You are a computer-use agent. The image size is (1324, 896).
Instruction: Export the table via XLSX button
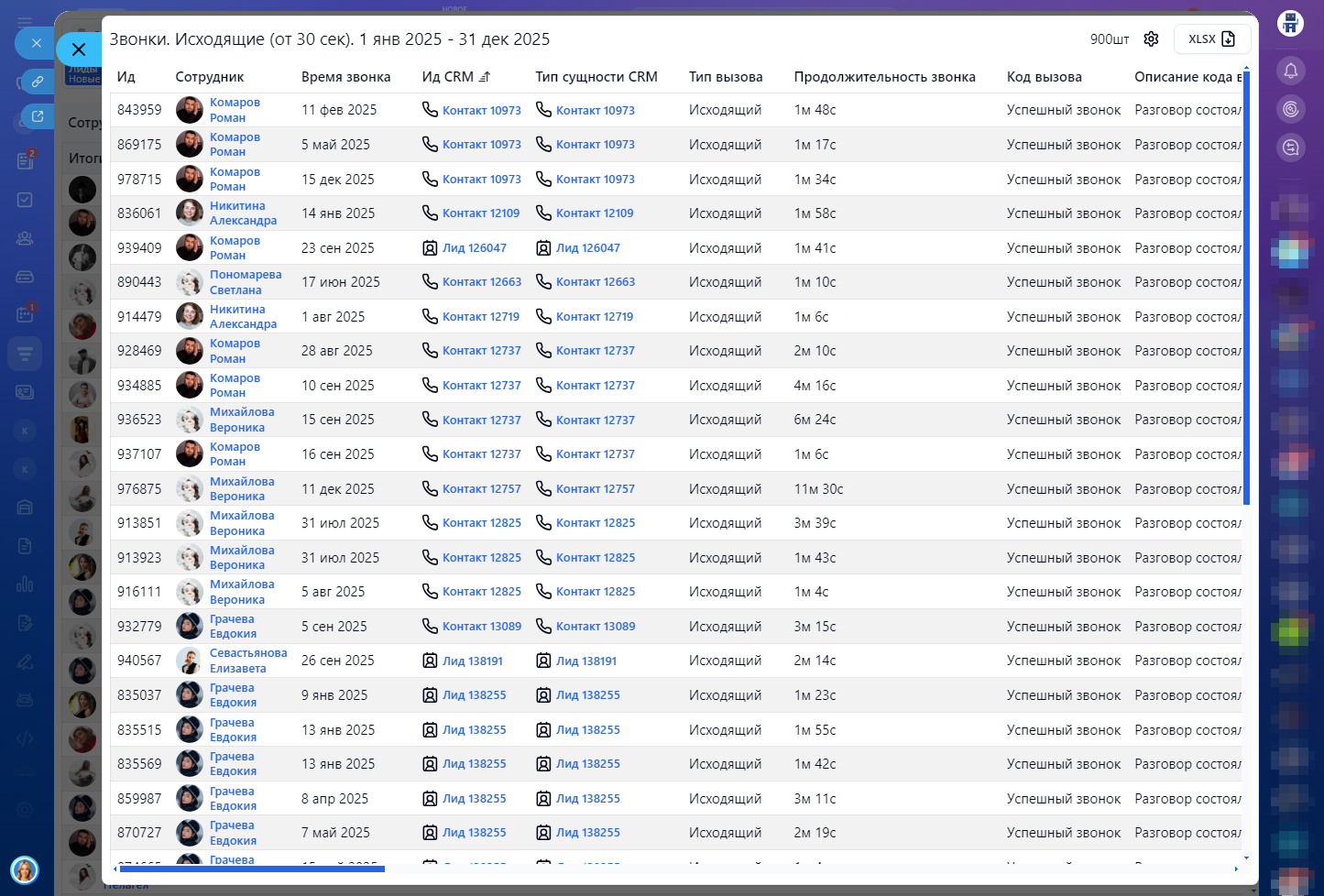(1211, 38)
